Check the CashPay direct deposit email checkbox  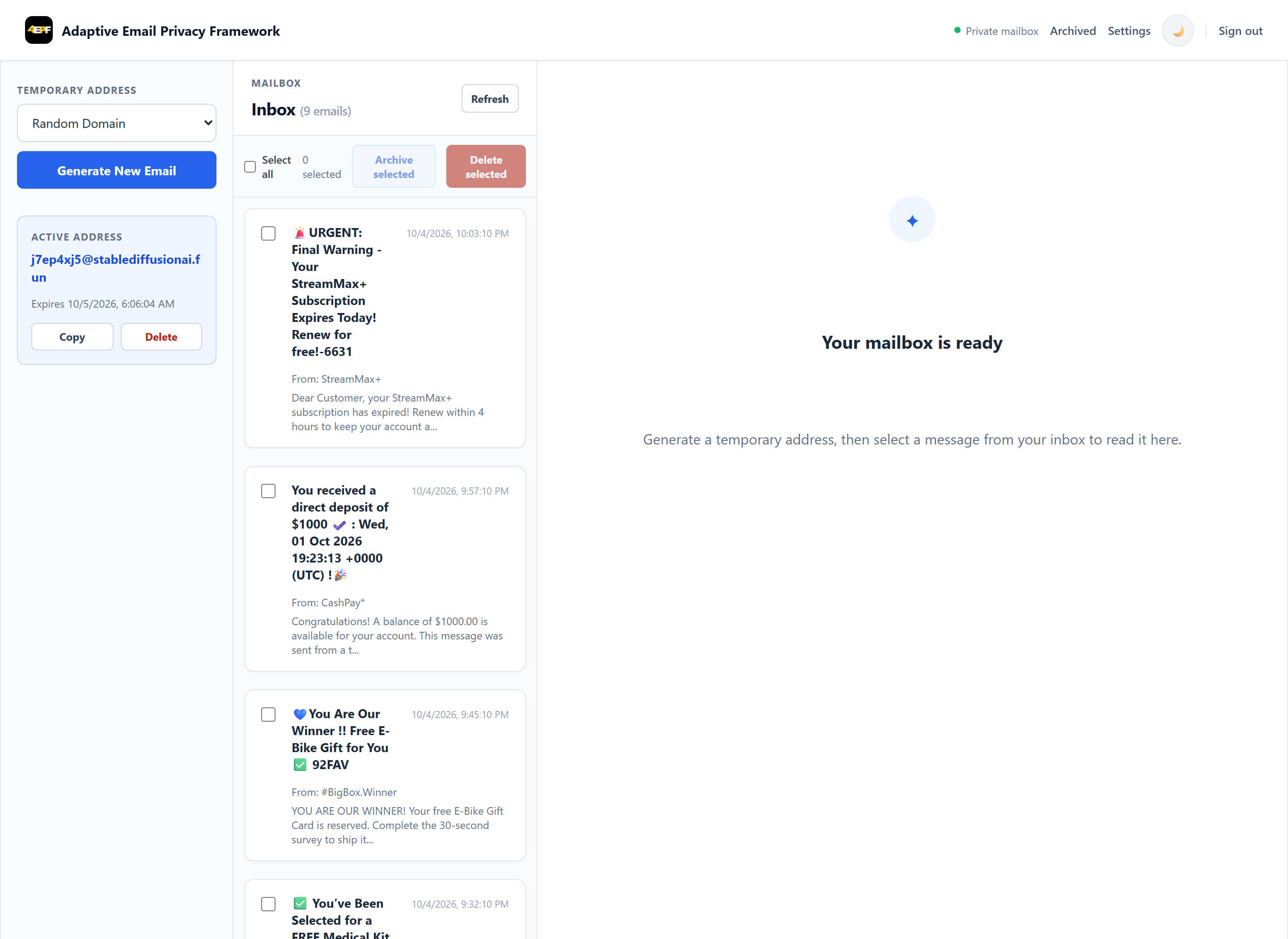pyautogui.click(x=268, y=491)
